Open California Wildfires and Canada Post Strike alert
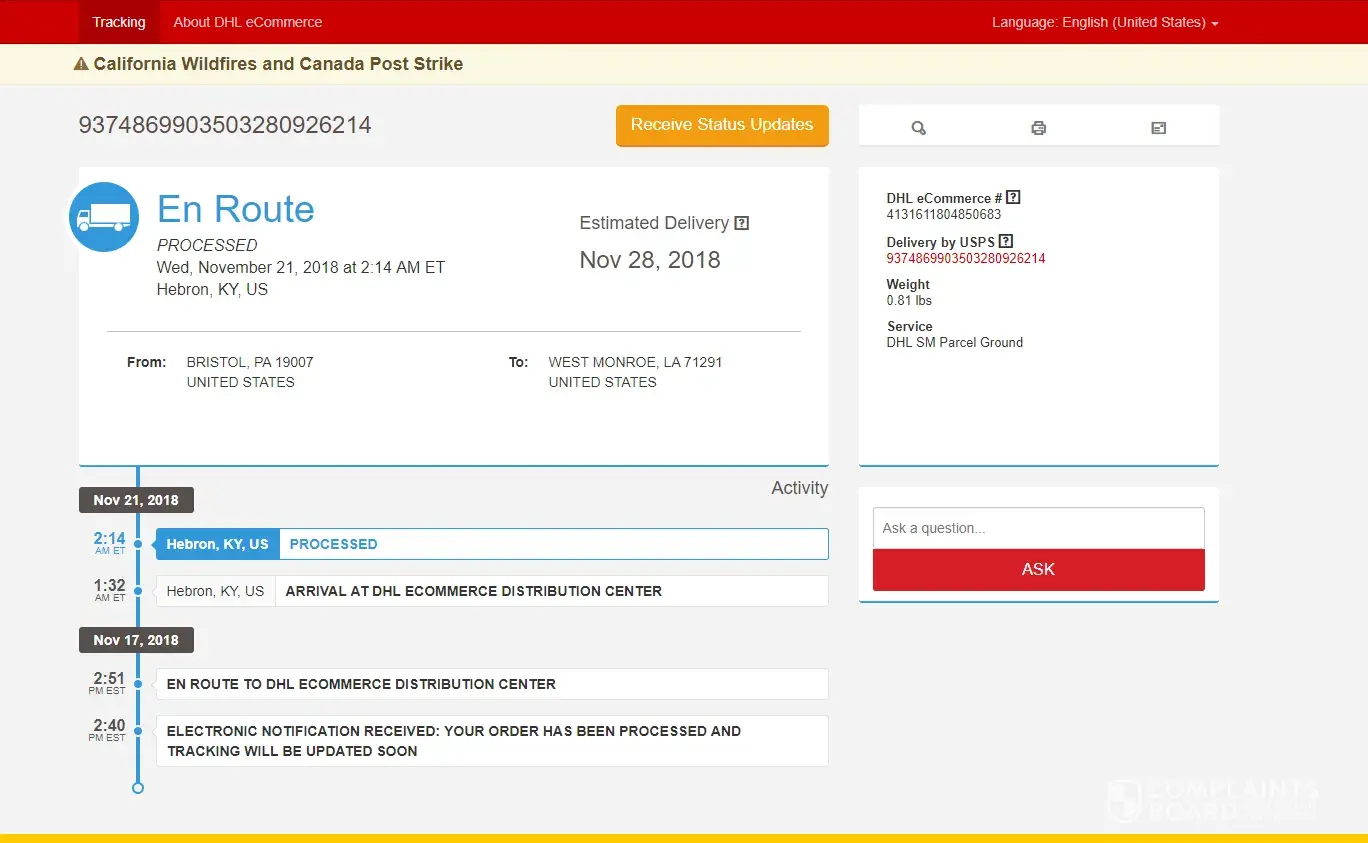The height and width of the screenshot is (843, 1368). coord(278,64)
